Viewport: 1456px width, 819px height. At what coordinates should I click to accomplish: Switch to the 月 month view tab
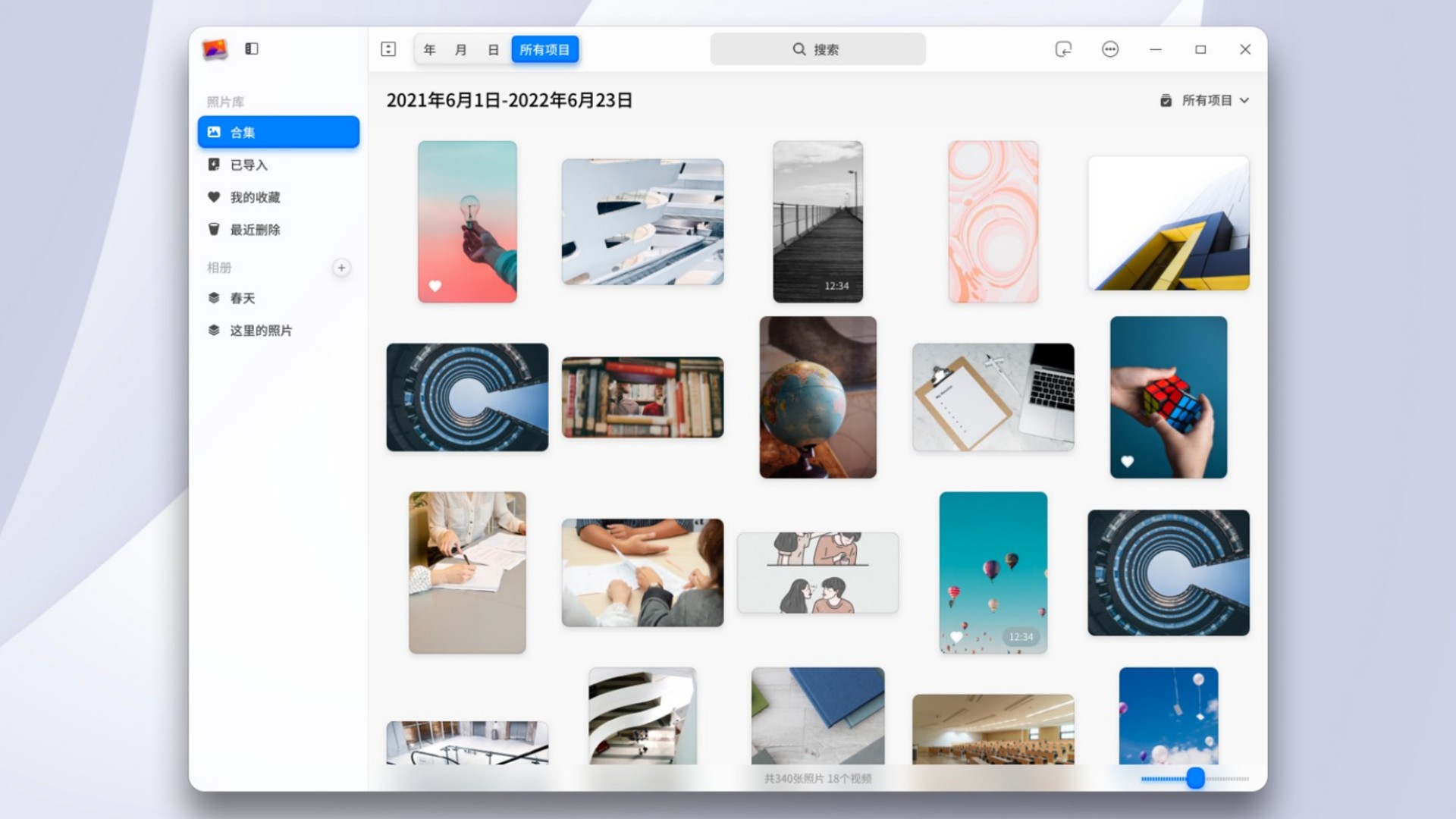click(x=460, y=50)
